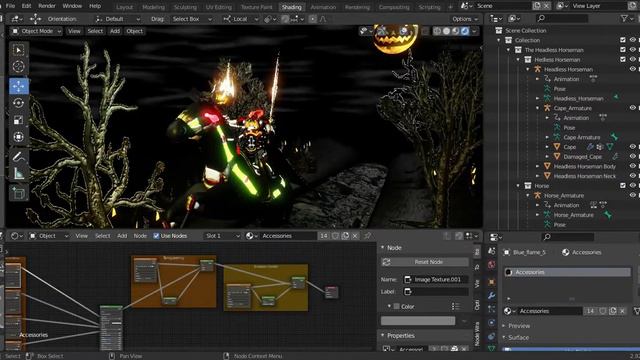Select Accessories slot in material list
The height and width of the screenshot is (360, 640).
pos(567,272)
